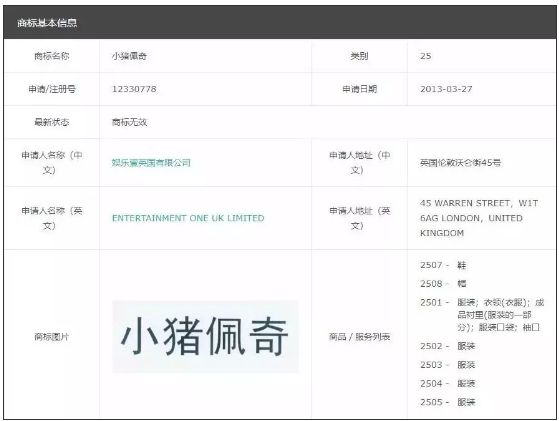Select the category value 25
The image size is (559, 421).
tap(426, 56)
